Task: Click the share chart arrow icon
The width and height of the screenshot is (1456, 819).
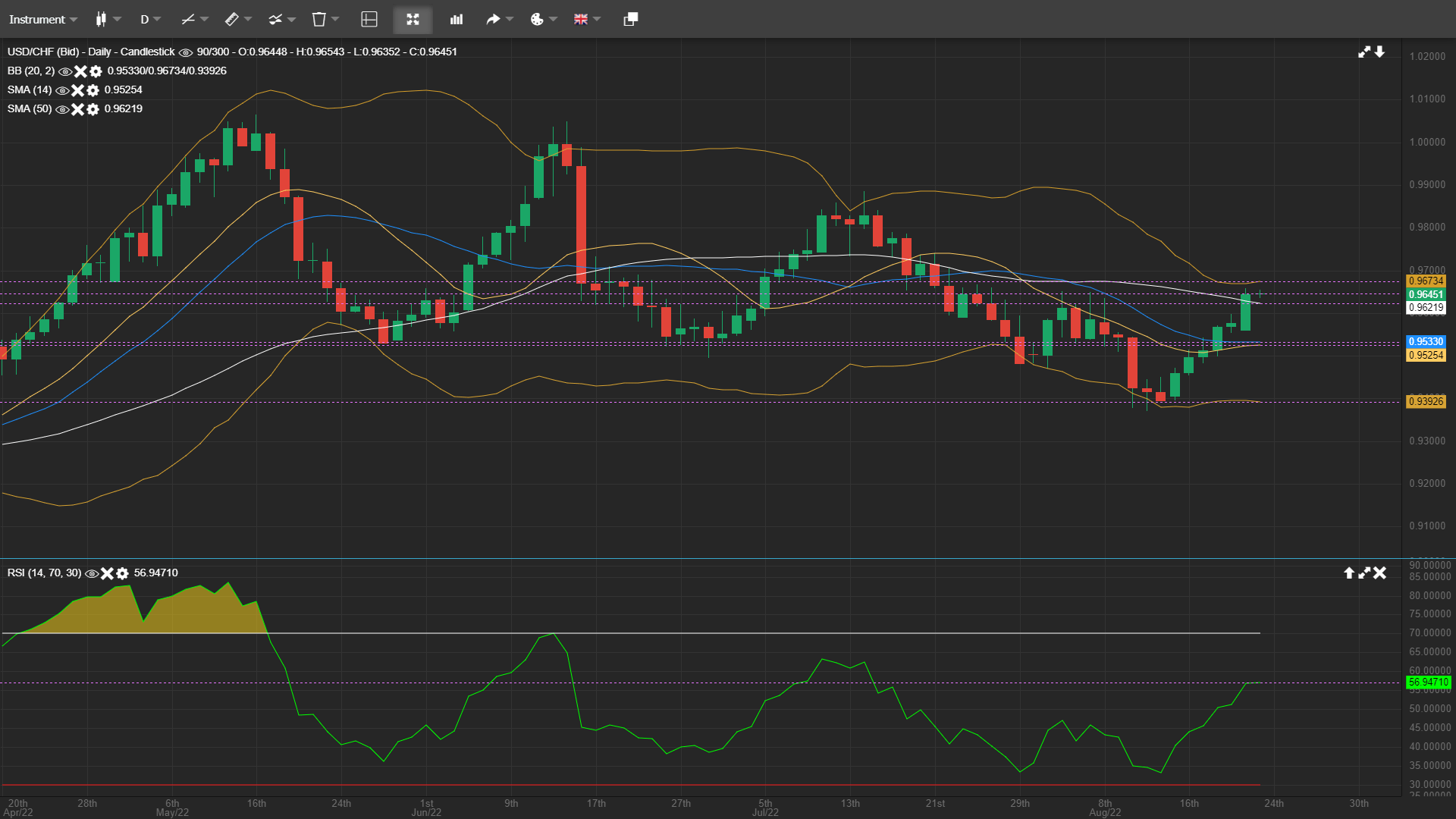Action: point(493,19)
